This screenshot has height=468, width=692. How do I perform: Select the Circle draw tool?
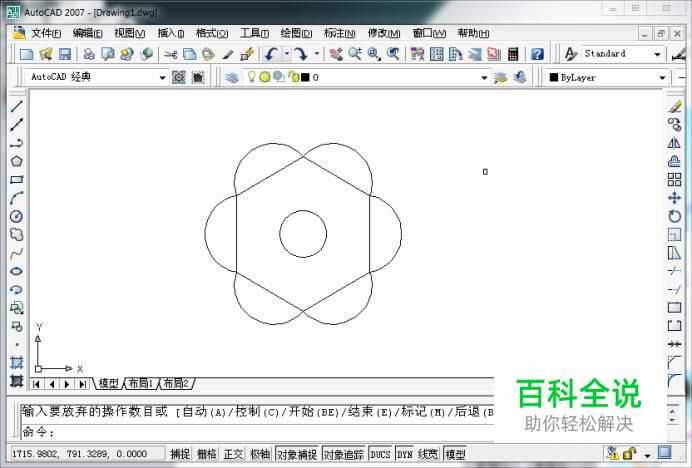click(x=16, y=216)
